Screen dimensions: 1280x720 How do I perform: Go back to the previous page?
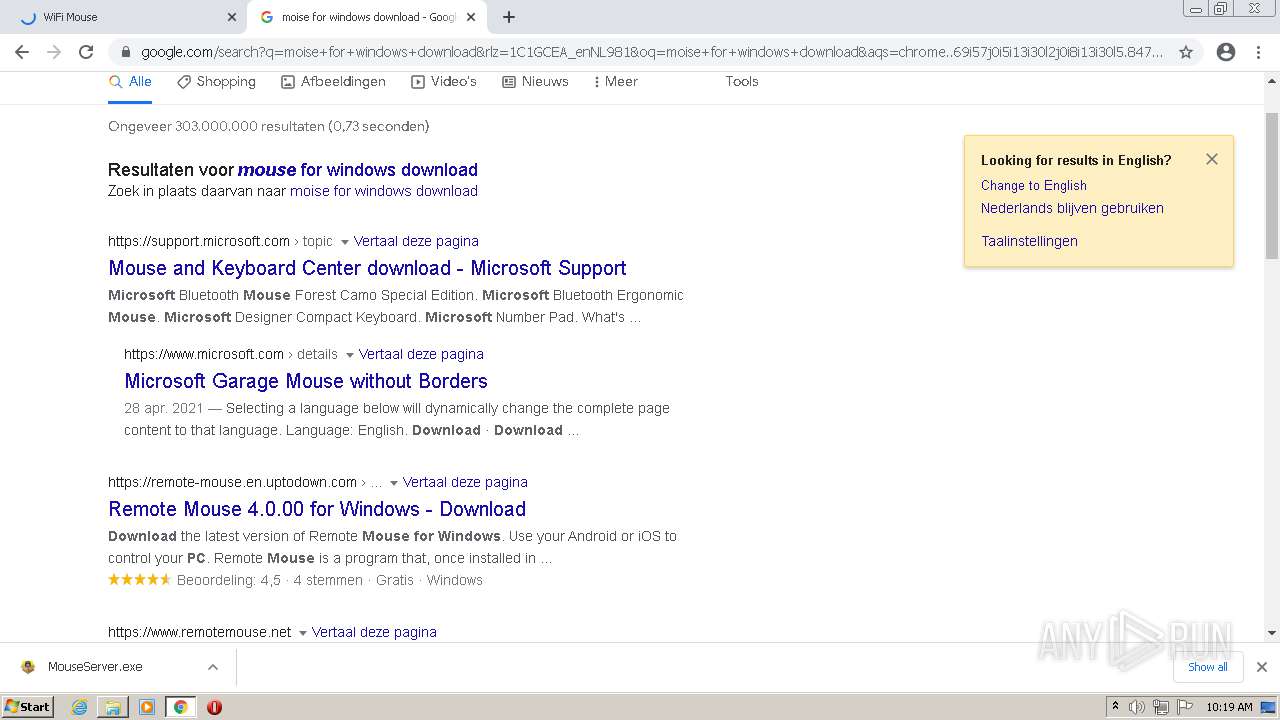(22, 52)
